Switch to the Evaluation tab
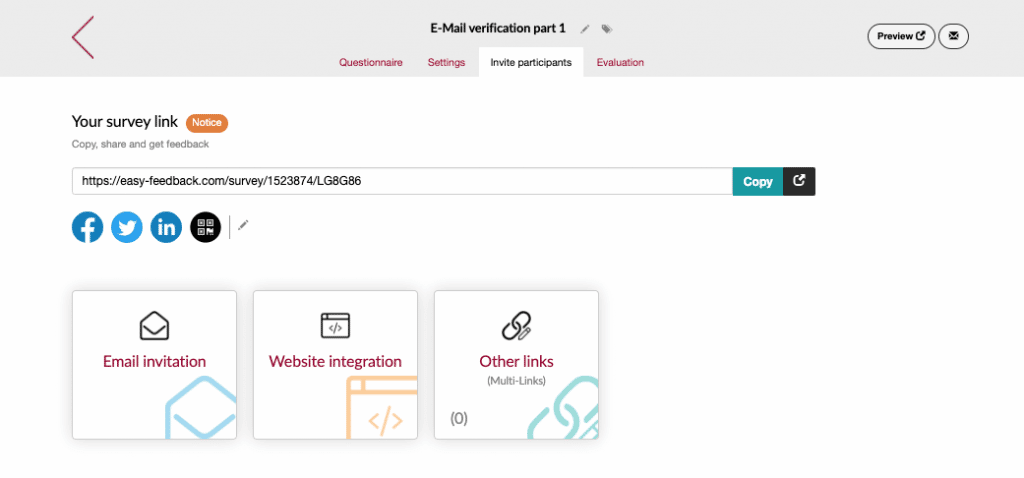This screenshot has height=478, width=1024. (x=620, y=63)
